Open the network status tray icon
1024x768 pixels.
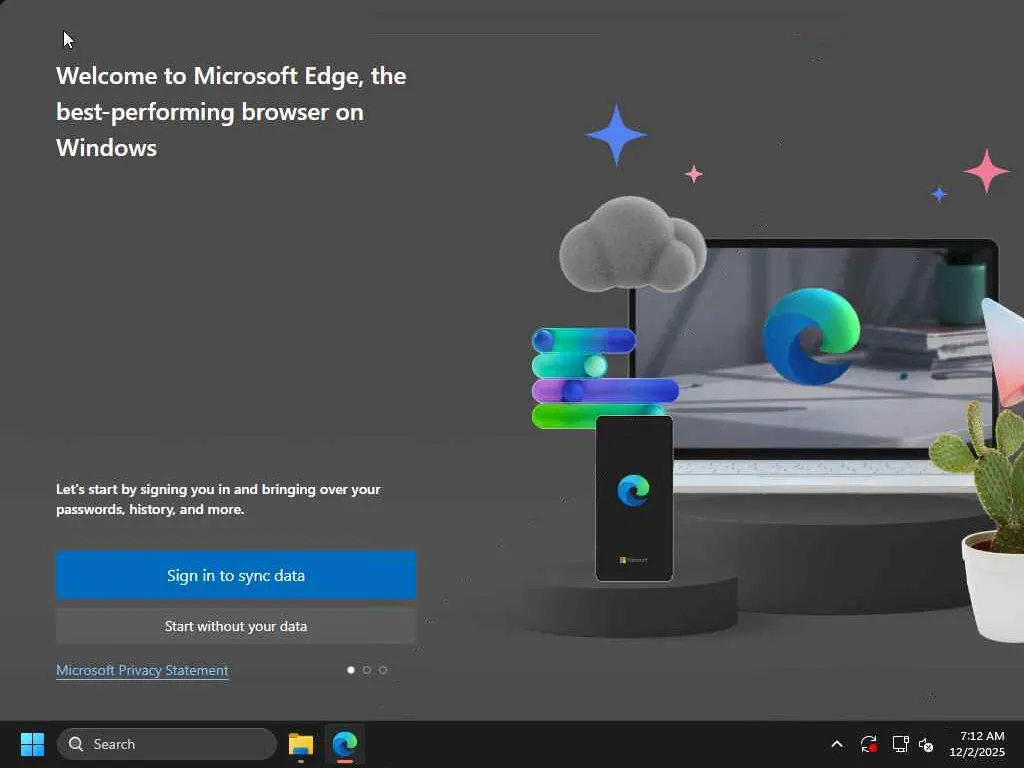[901, 744]
